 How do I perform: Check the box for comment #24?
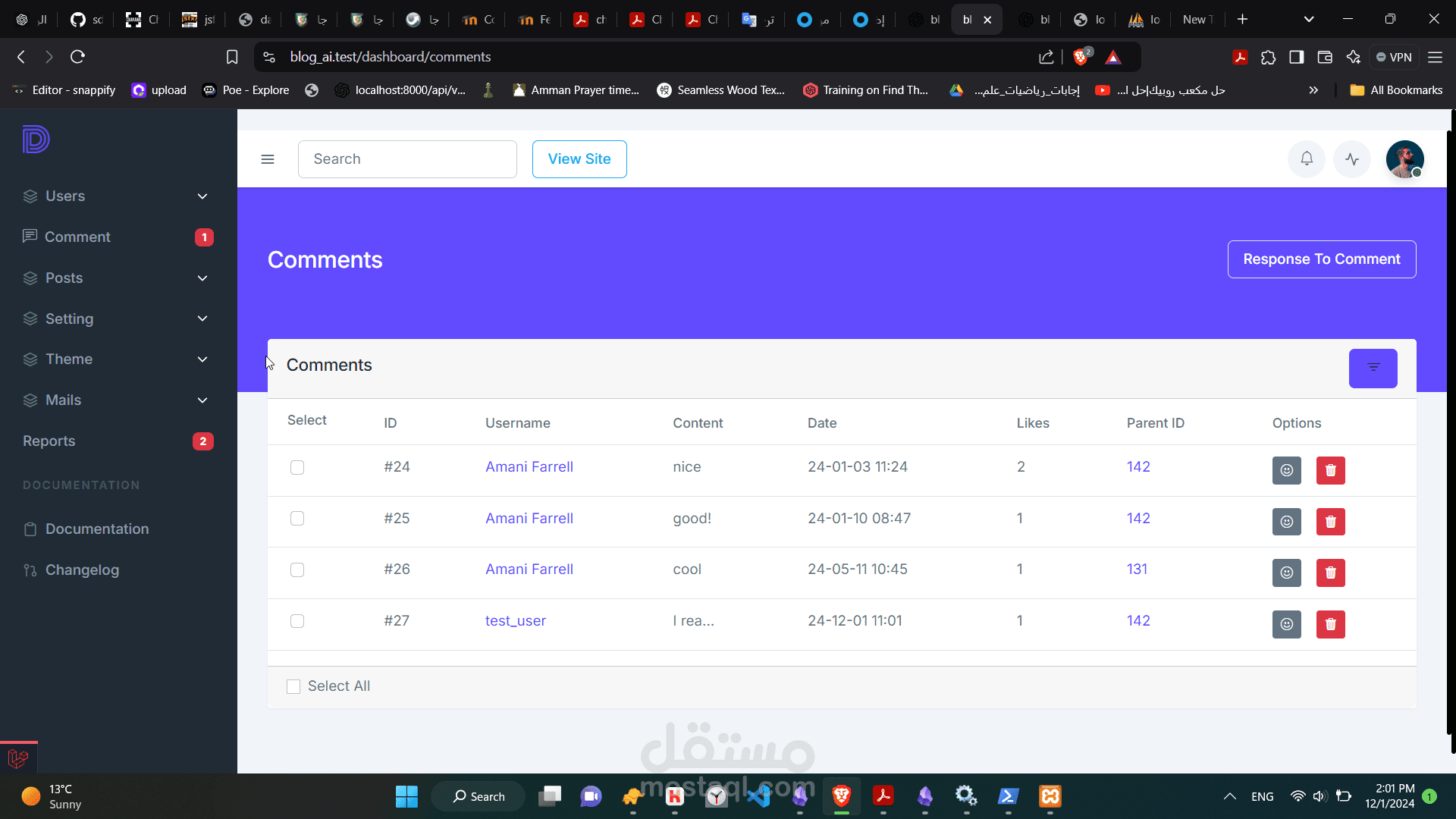[x=297, y=468]
